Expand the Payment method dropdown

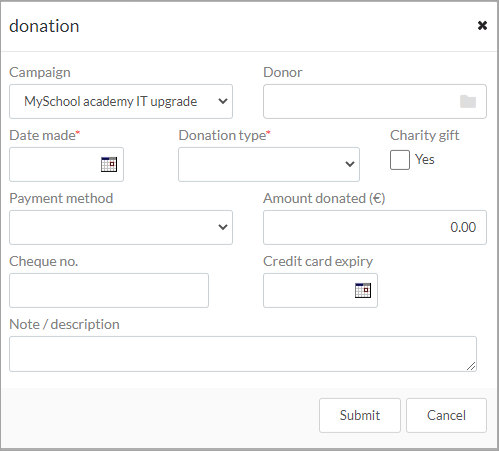[121, 227]
